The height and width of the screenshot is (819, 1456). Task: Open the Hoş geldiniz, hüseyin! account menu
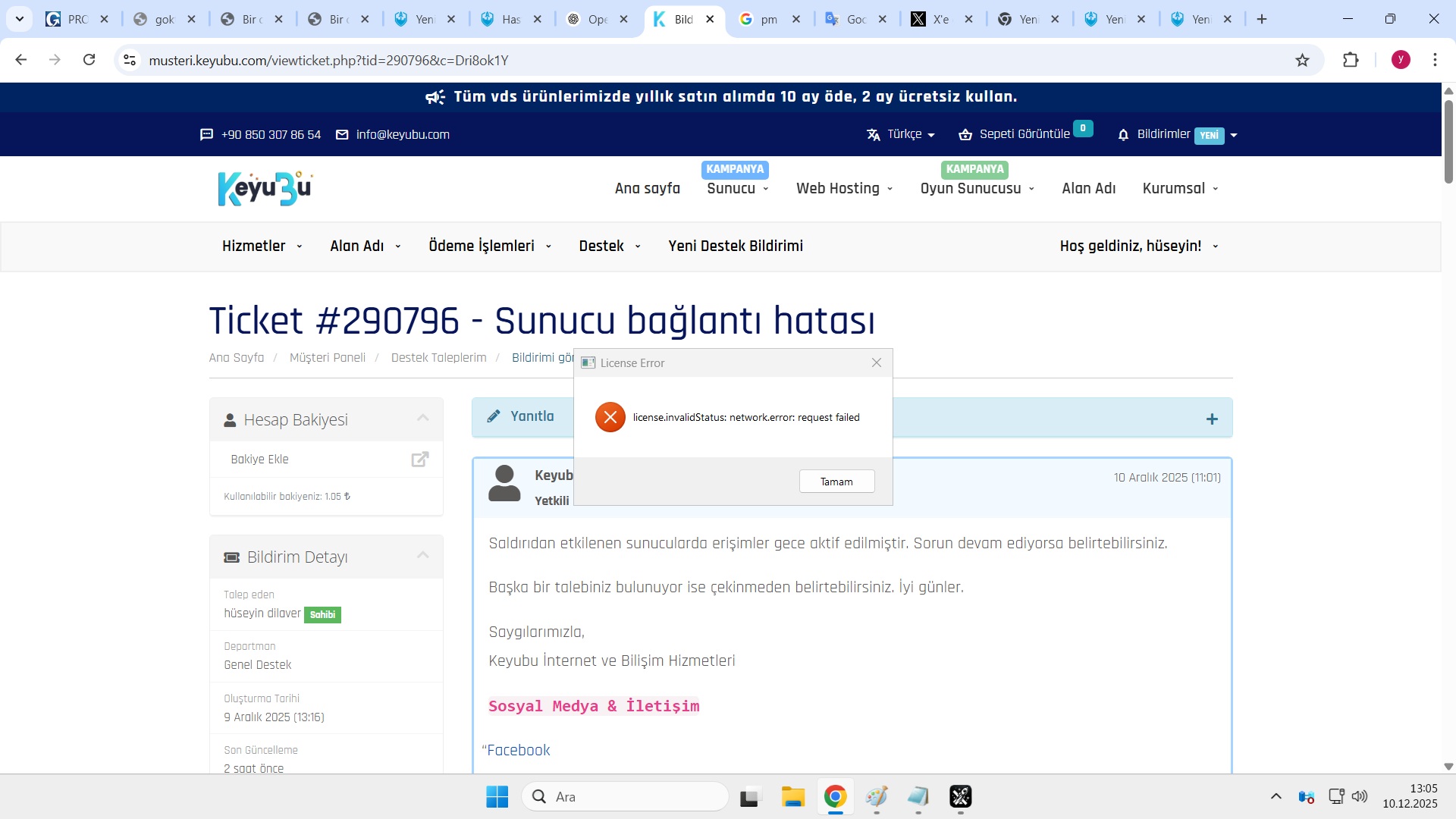1139,246
